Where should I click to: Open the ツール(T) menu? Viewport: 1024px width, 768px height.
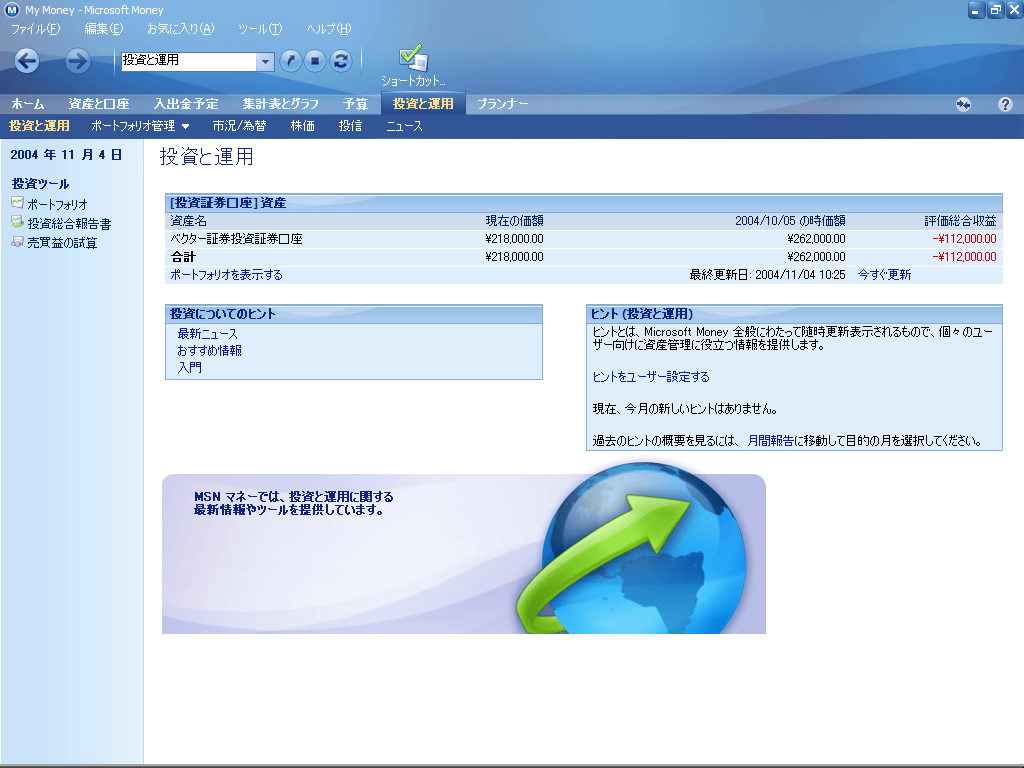click(x=260, y=29)
